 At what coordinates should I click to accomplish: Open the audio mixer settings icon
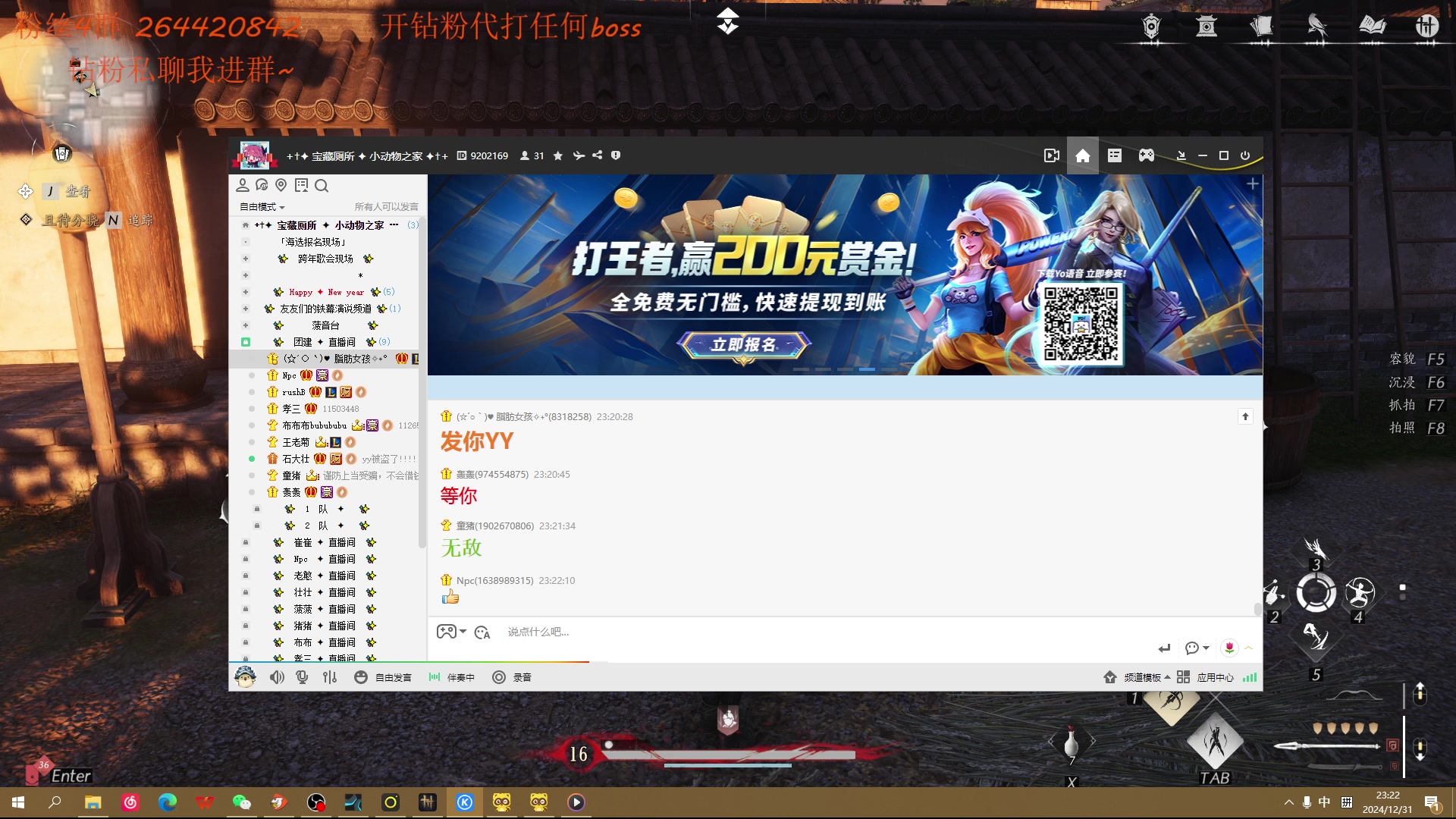(329, 677)
